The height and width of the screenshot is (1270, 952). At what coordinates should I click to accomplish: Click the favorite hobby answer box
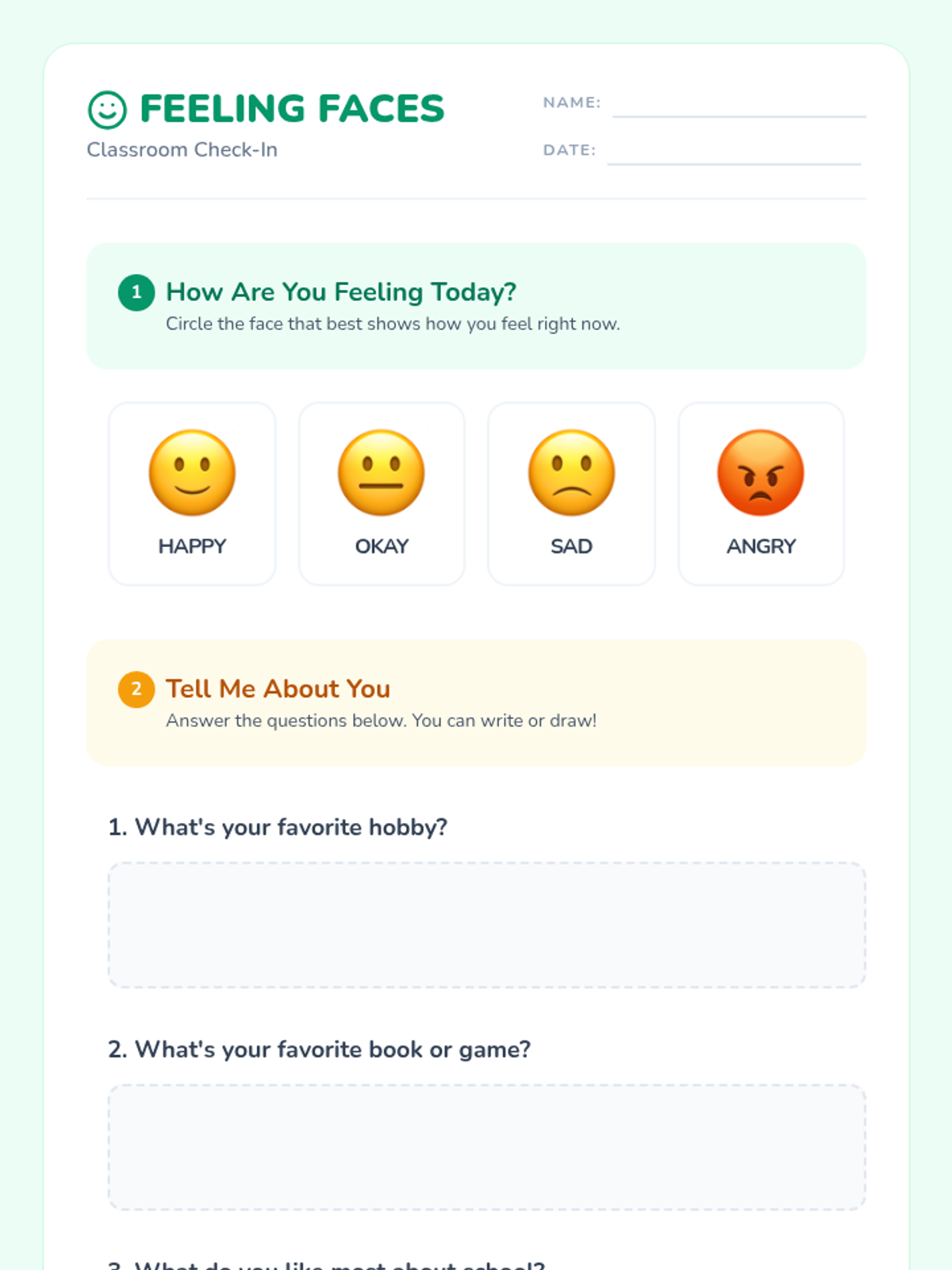click(486, 925)
